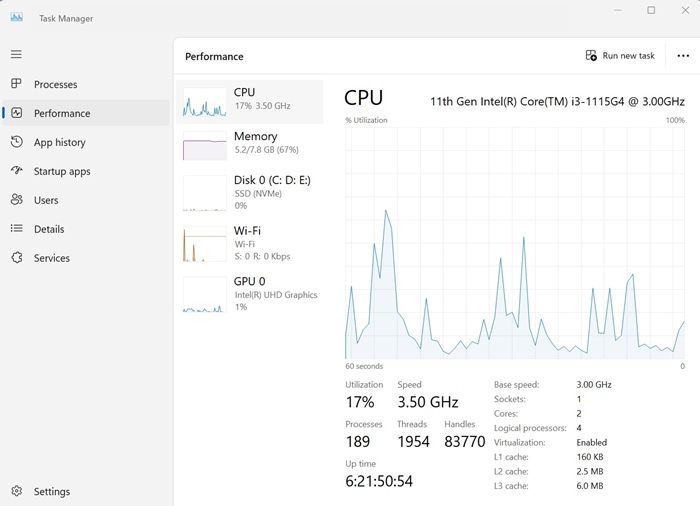Click the SSD (NVMe) disk type text
This screenshot has height=506, width=700.
[x=258, y=193]
